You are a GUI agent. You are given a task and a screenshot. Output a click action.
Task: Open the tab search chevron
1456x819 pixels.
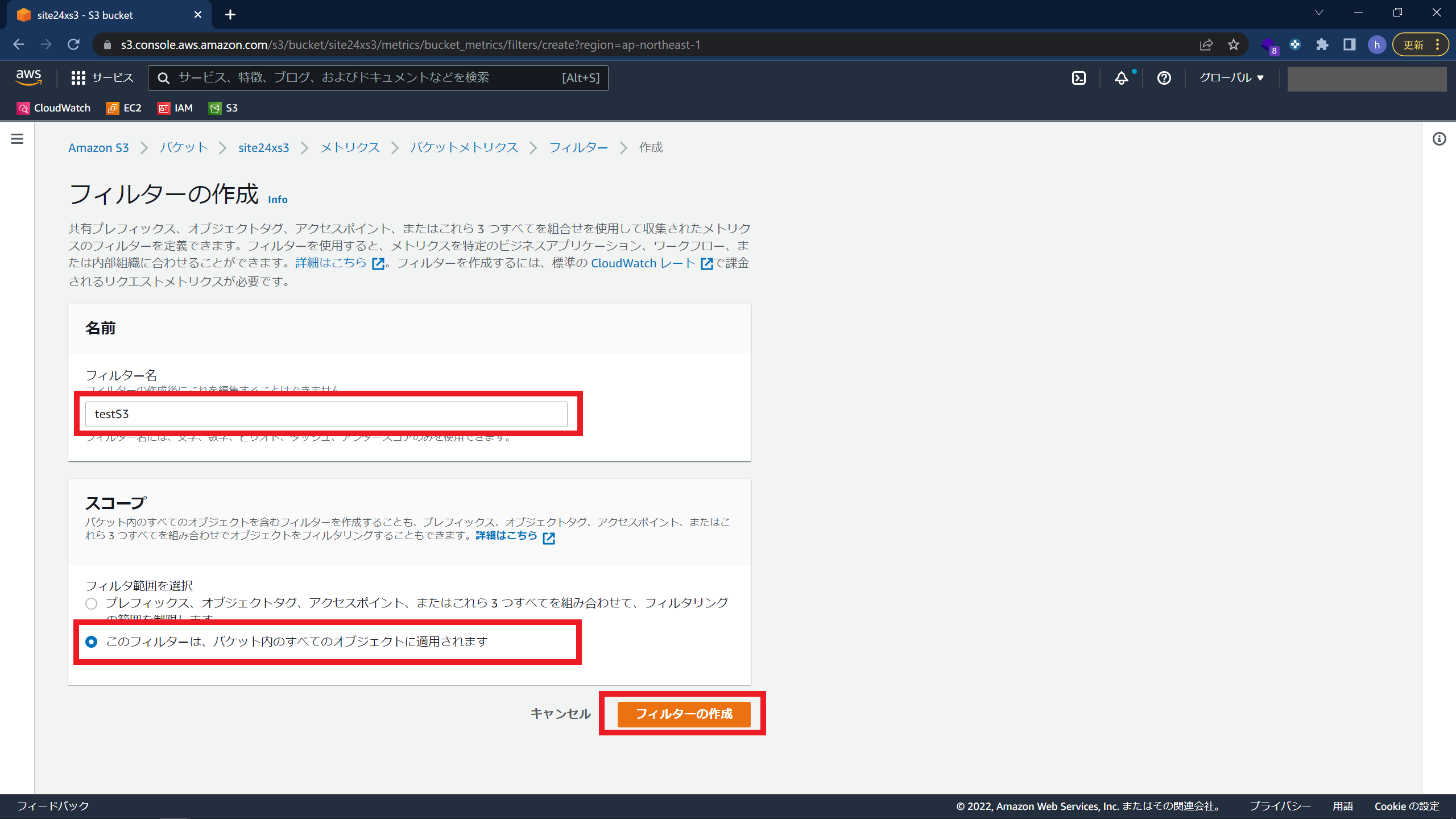point(1319,13)
